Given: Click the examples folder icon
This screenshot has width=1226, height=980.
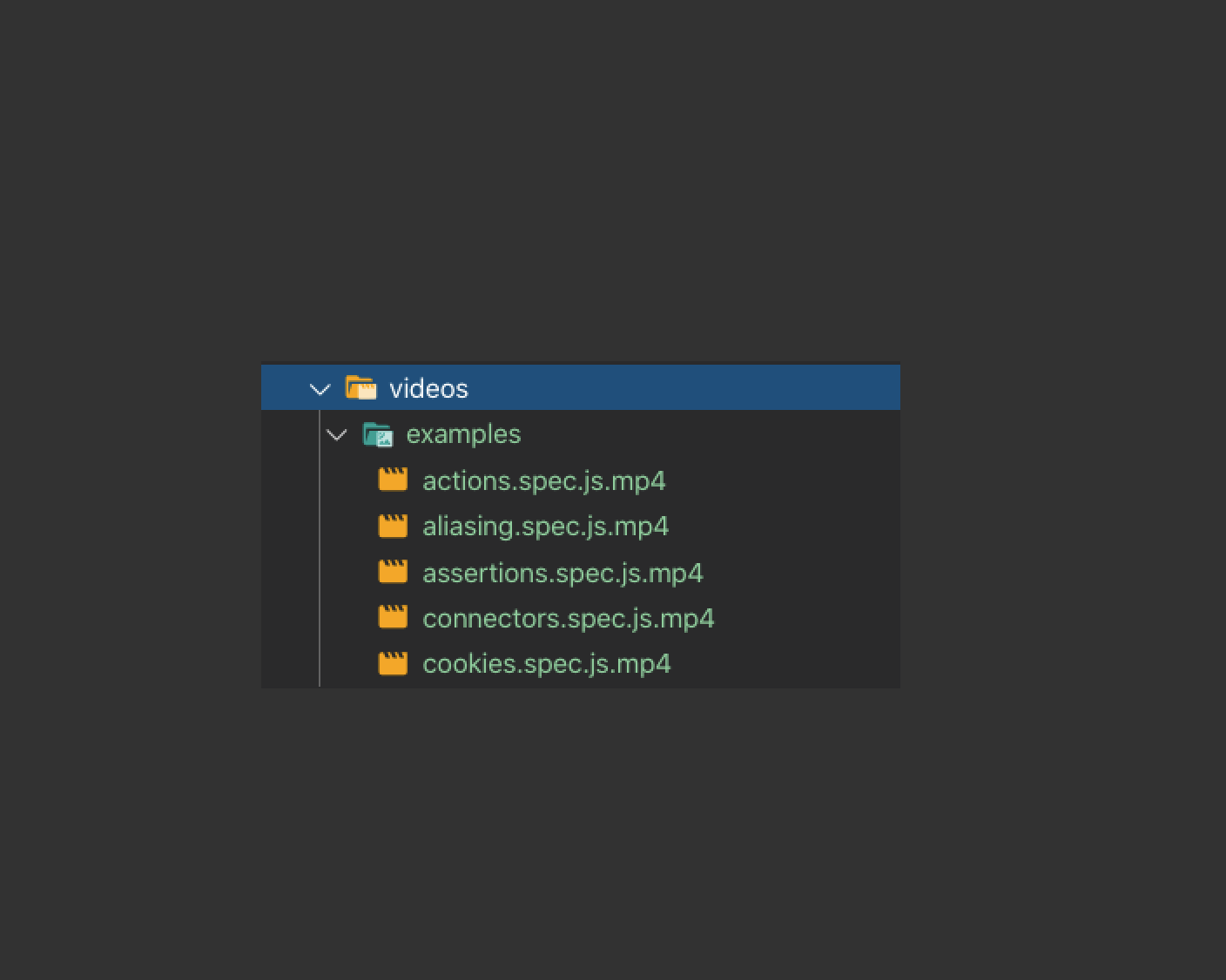Looking at the screenshot, I should point(378,434).
